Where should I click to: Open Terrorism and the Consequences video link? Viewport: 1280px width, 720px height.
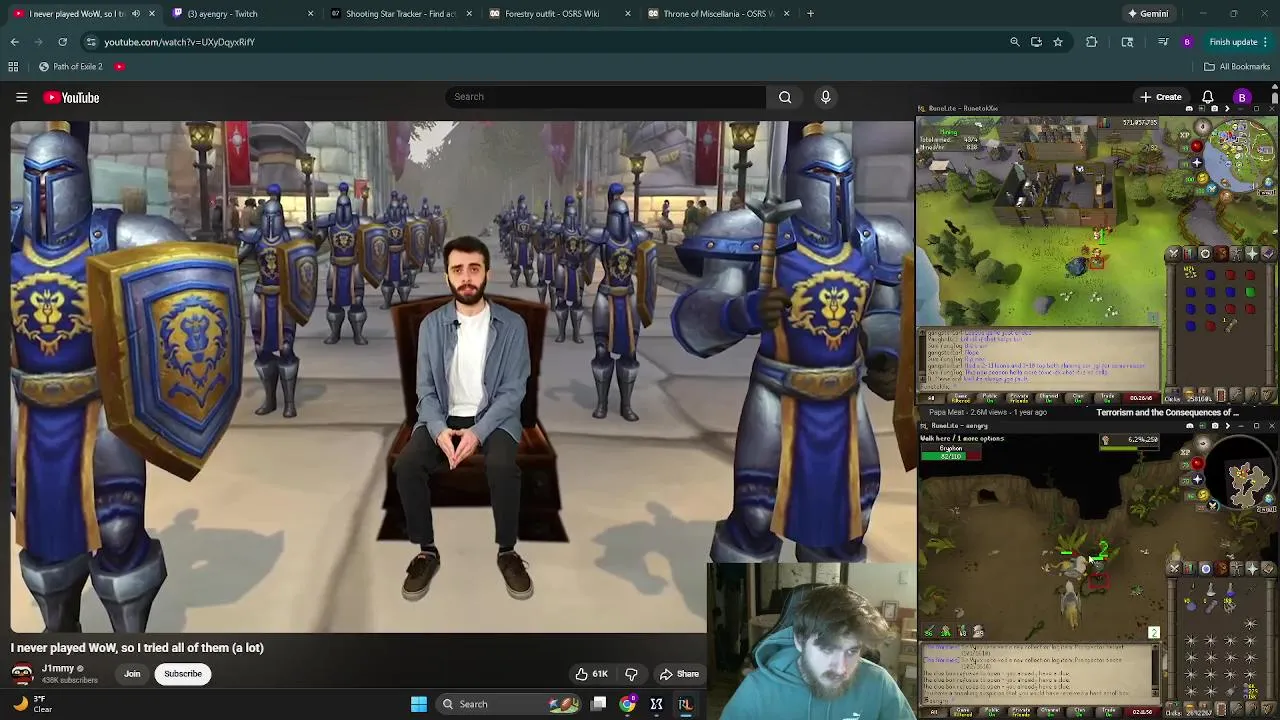coord(1167,412)
